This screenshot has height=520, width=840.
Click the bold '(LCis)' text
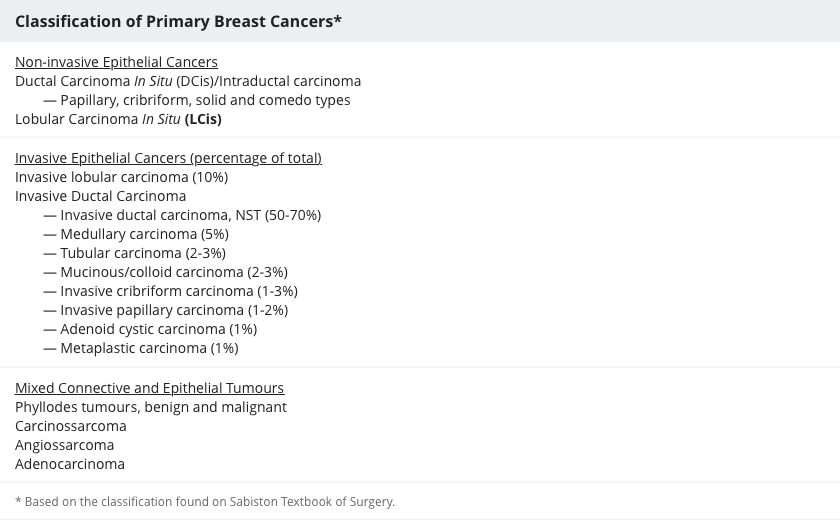(x=203, y=119)
